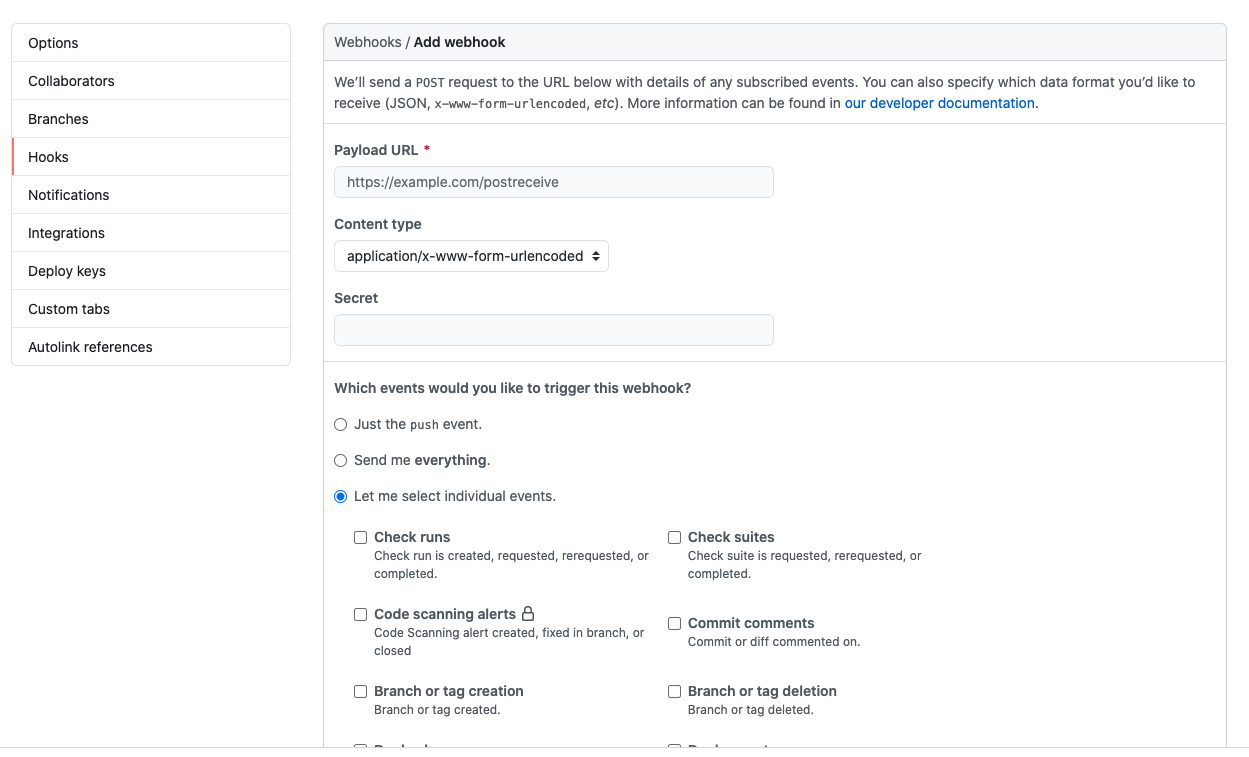
Task: Tick Branch or tag creation checkbox
Action: 361,692
